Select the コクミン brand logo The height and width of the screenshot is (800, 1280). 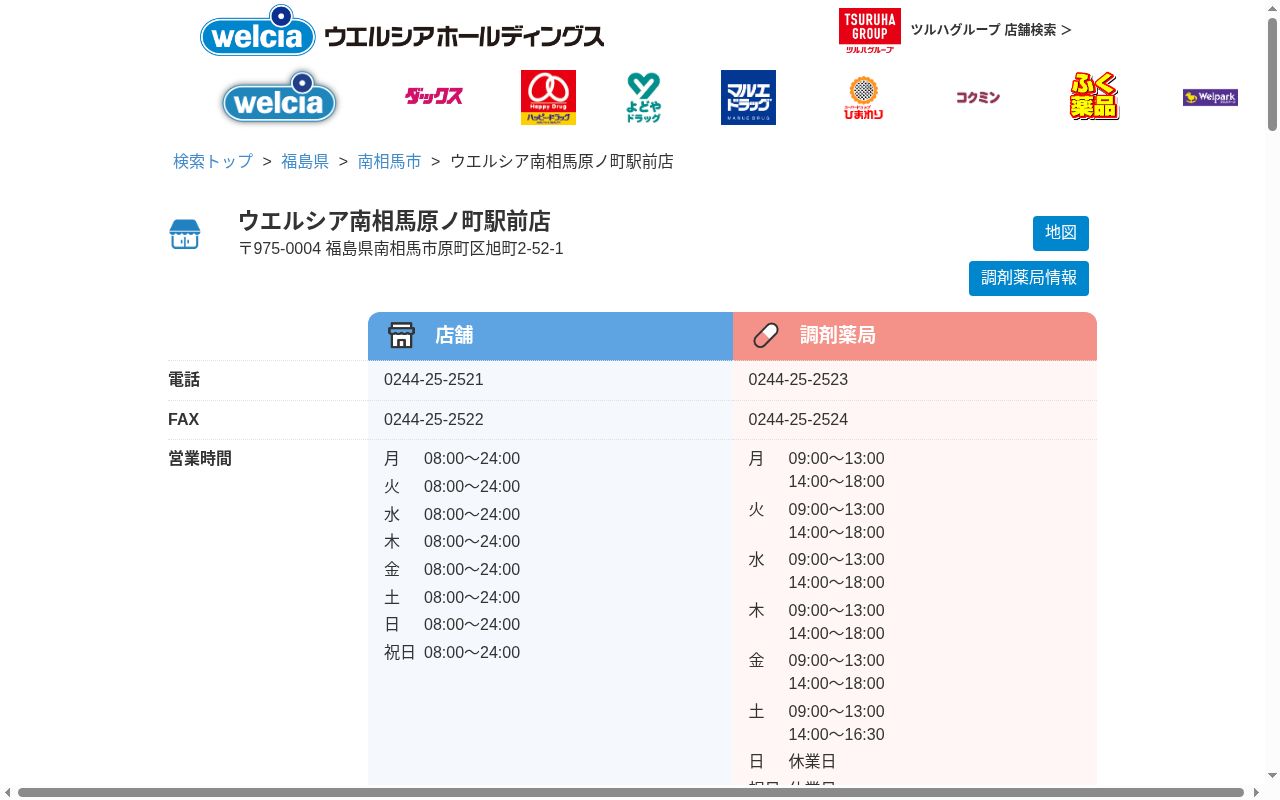977,97
